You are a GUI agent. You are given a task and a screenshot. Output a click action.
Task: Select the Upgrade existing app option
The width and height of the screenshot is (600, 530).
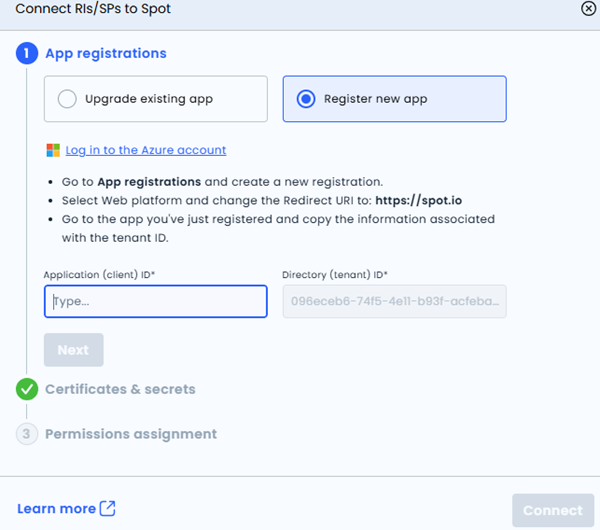(x=156, y=99)
